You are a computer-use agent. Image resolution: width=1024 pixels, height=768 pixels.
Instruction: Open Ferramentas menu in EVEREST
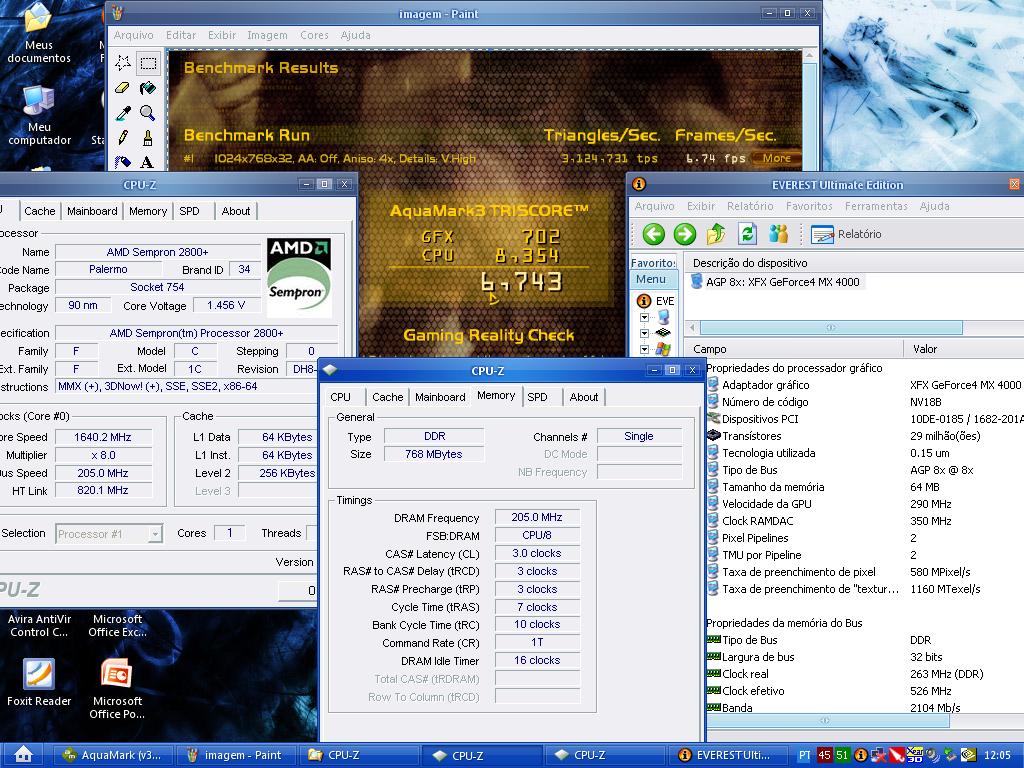coord(876,206)
